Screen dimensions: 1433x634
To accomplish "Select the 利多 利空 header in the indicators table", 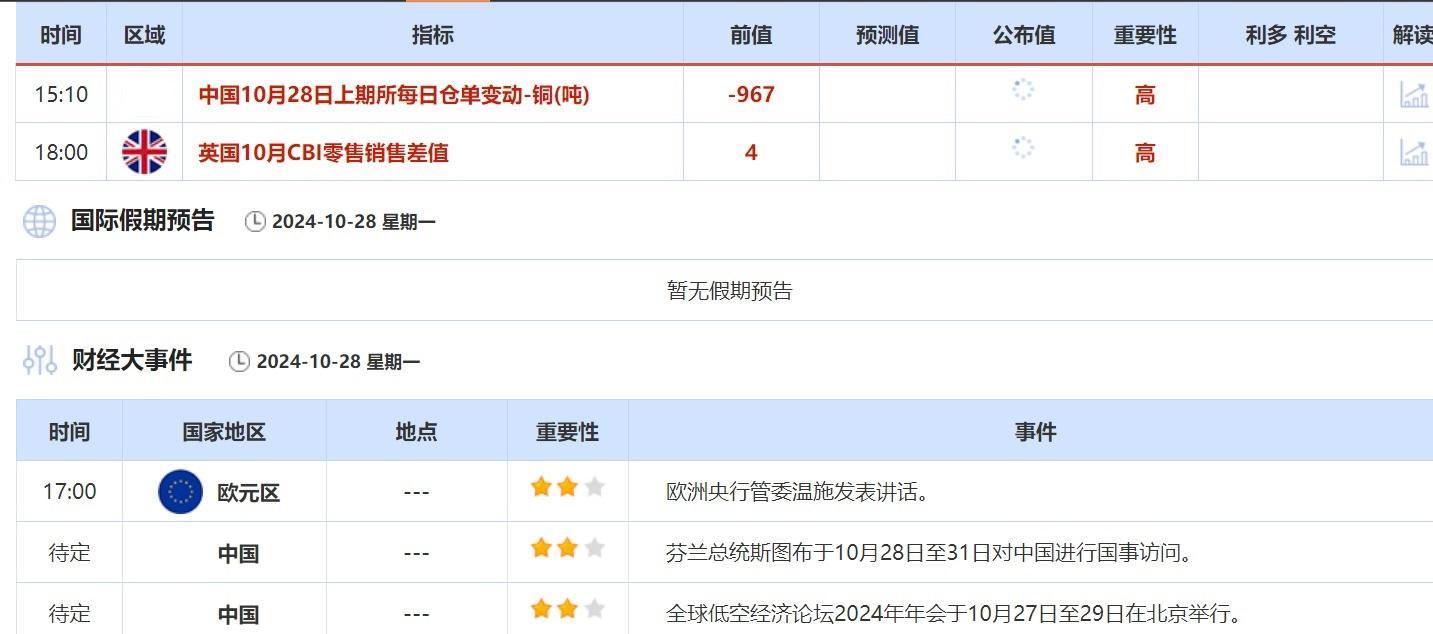I will click(1291, 33).
